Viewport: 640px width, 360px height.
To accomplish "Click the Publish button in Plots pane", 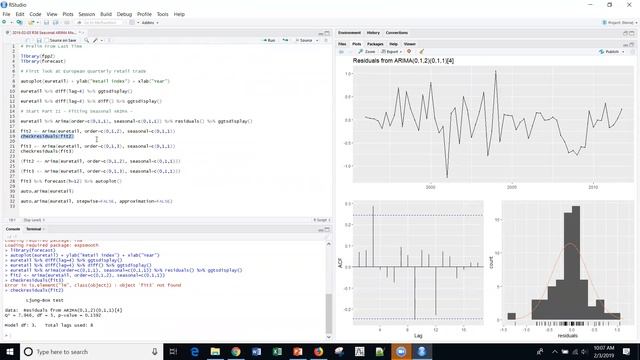I will click(x=609, y=52).
